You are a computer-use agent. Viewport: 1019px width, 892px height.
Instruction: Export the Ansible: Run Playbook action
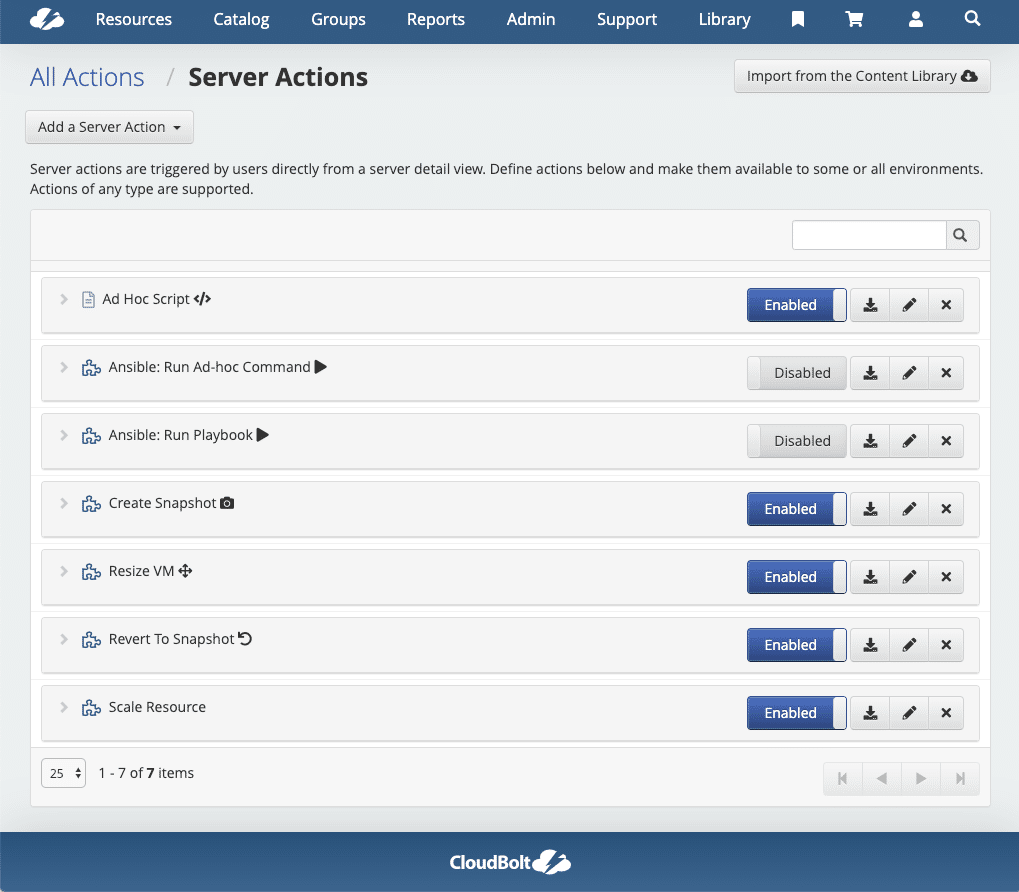(870, 441)
